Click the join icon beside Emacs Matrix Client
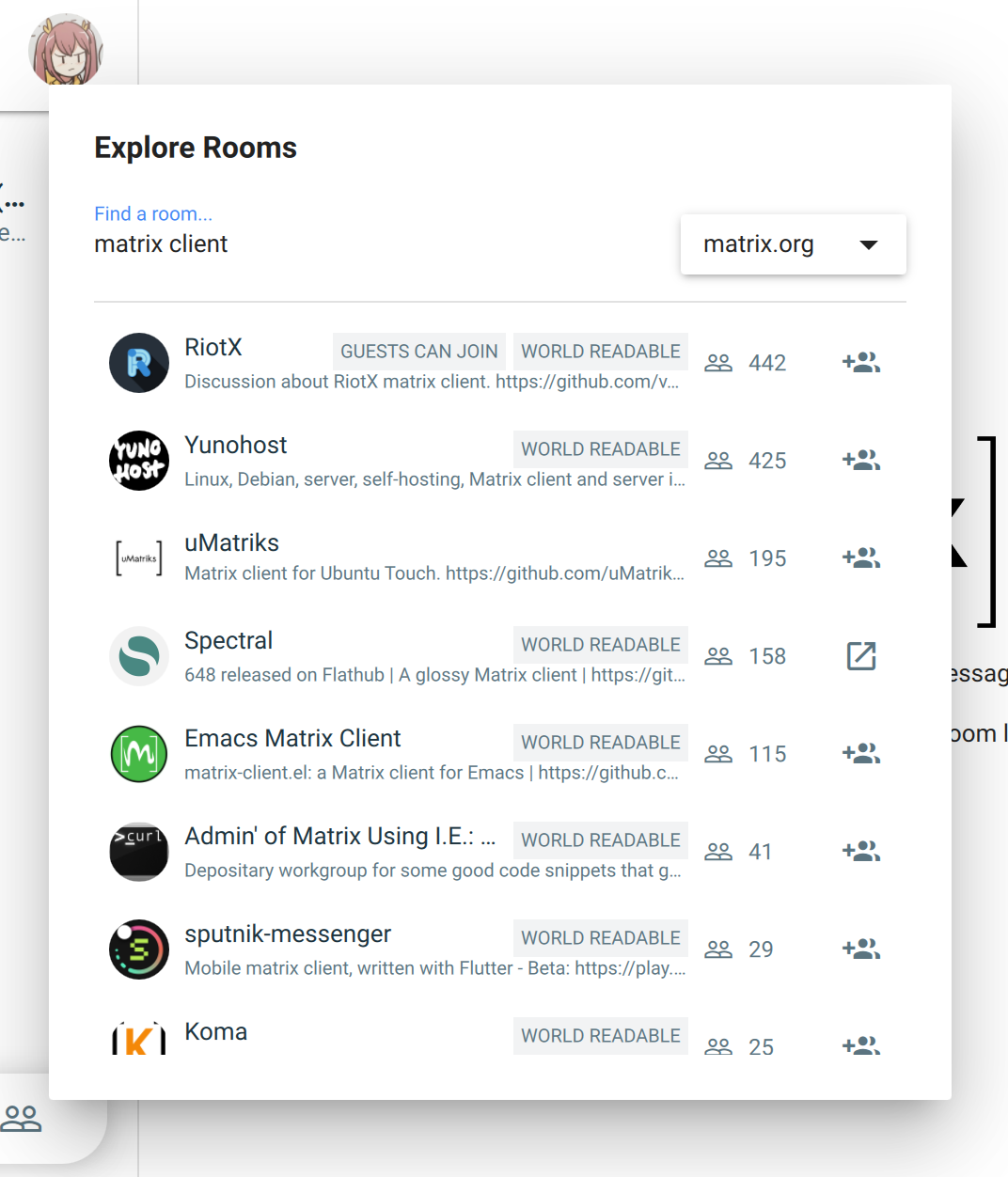1008x1177 pixels. pos(861,753)
